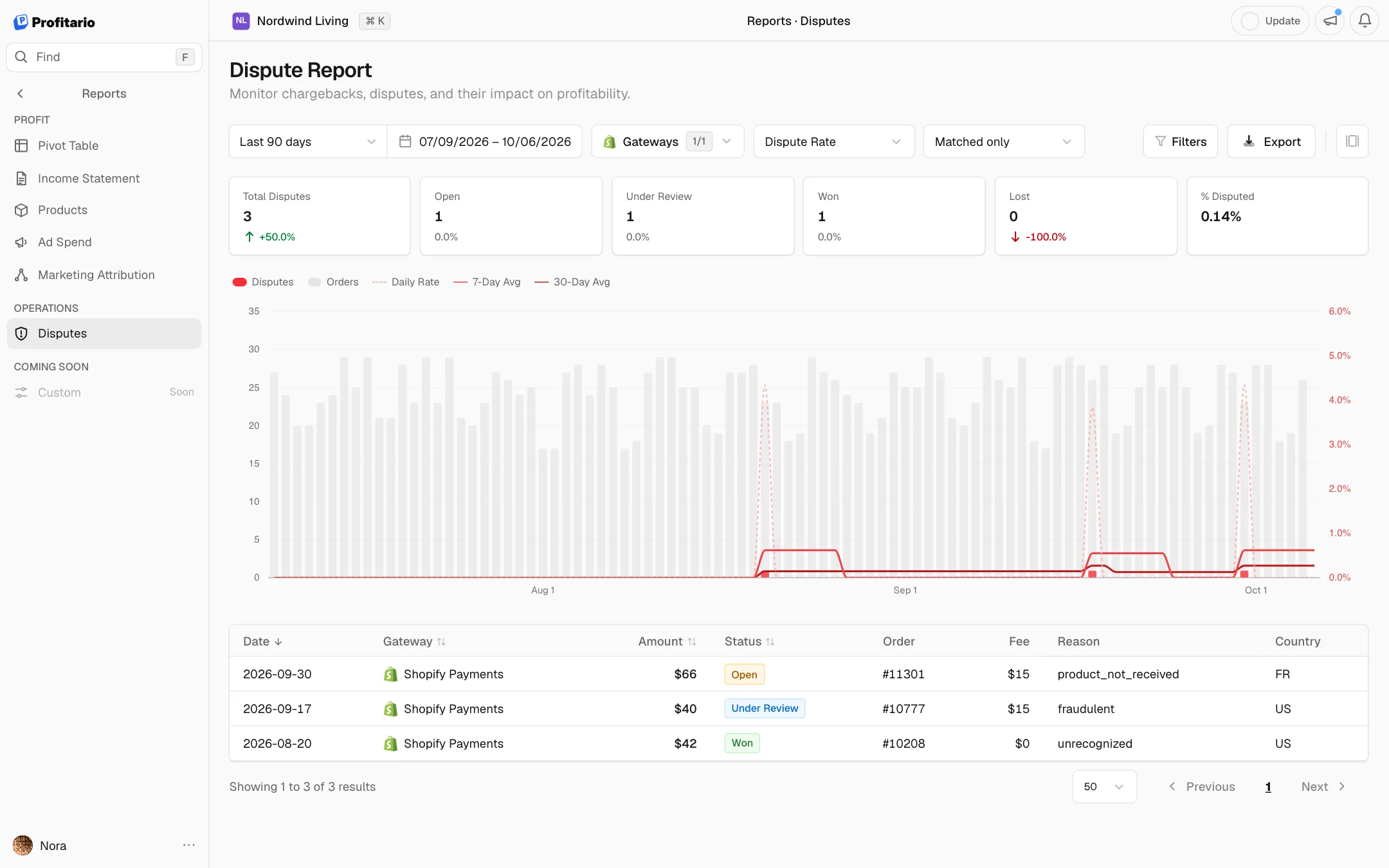Click Next pagination link
This screenshot has width=1389, height=868.
(1323, 786)
